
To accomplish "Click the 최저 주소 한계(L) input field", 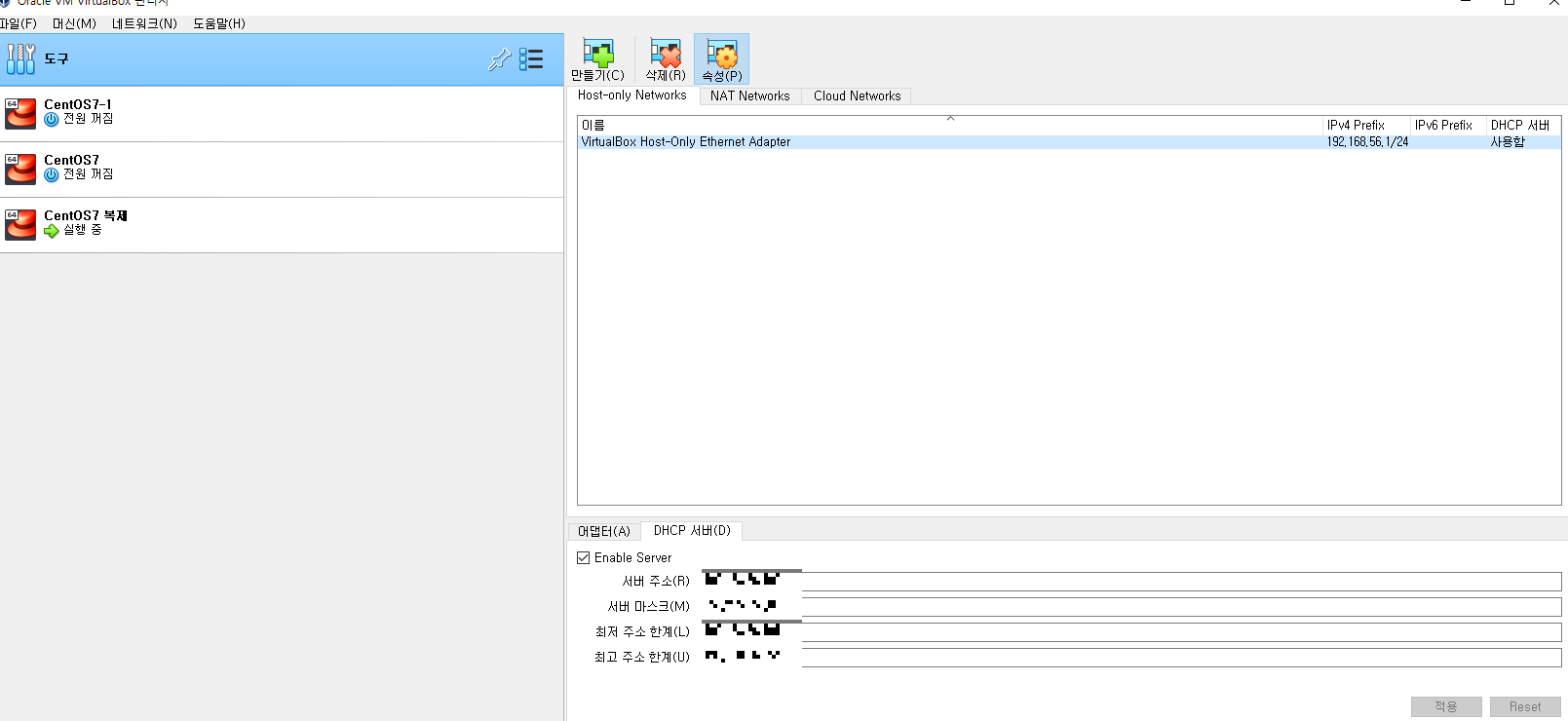I will click(1131, 631).
